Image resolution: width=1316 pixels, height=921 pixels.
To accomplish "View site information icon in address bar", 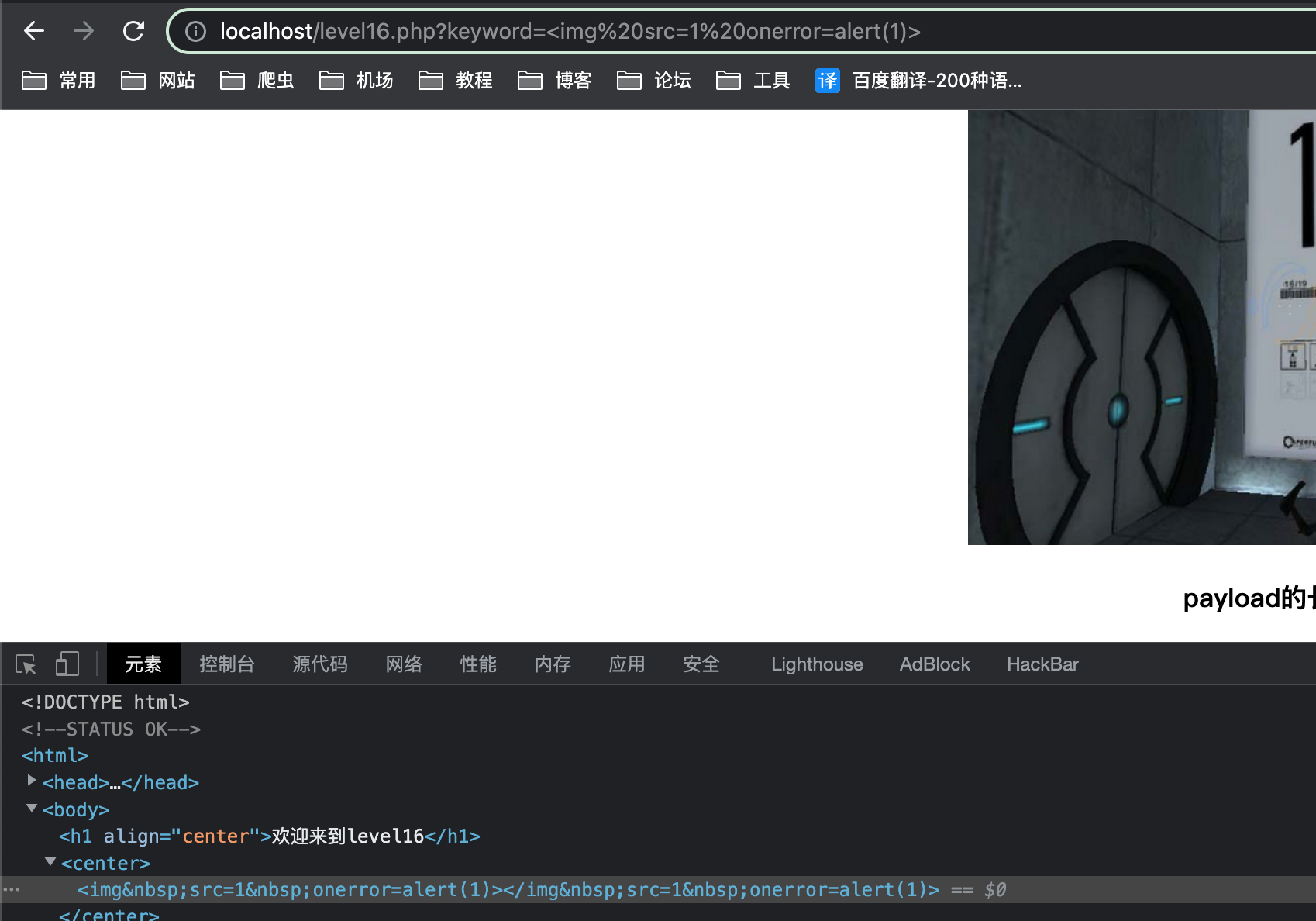I will [x=195, y=31].
